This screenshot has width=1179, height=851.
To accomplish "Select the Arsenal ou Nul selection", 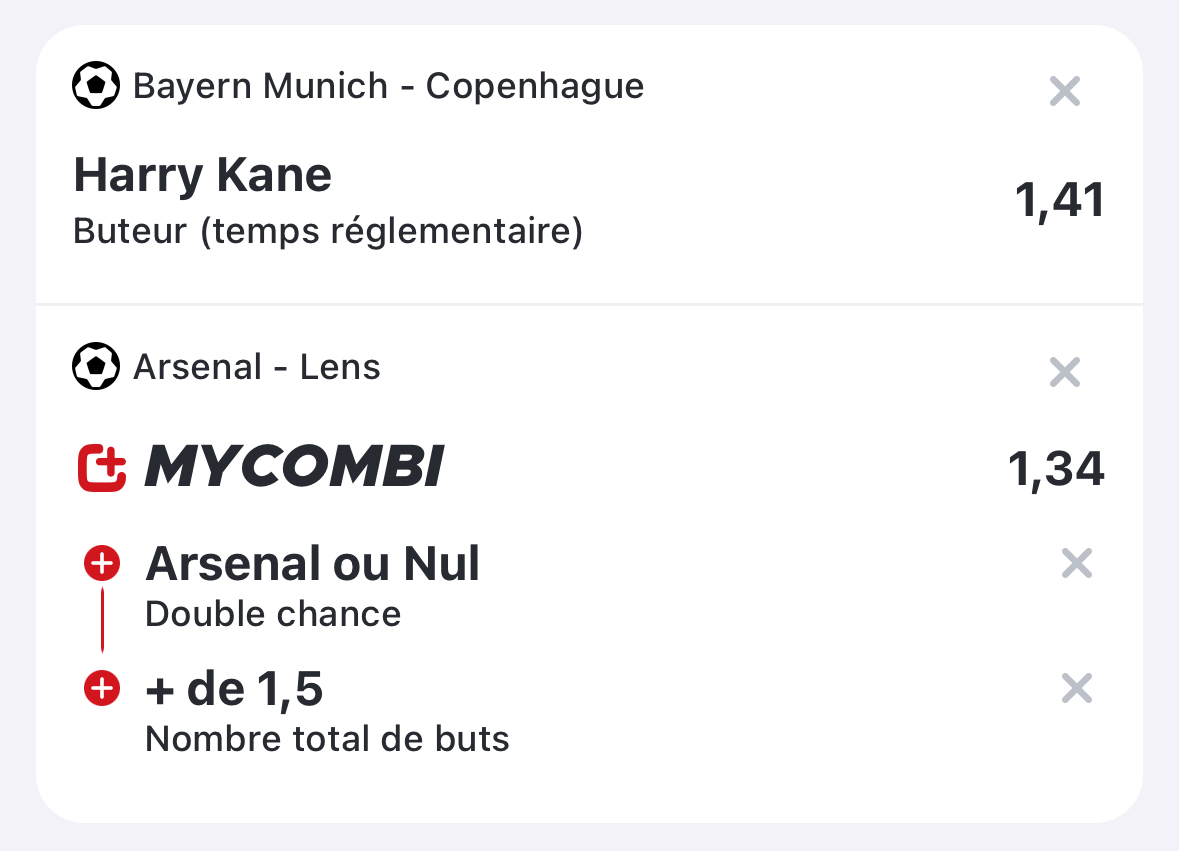I will coord(312,564).
